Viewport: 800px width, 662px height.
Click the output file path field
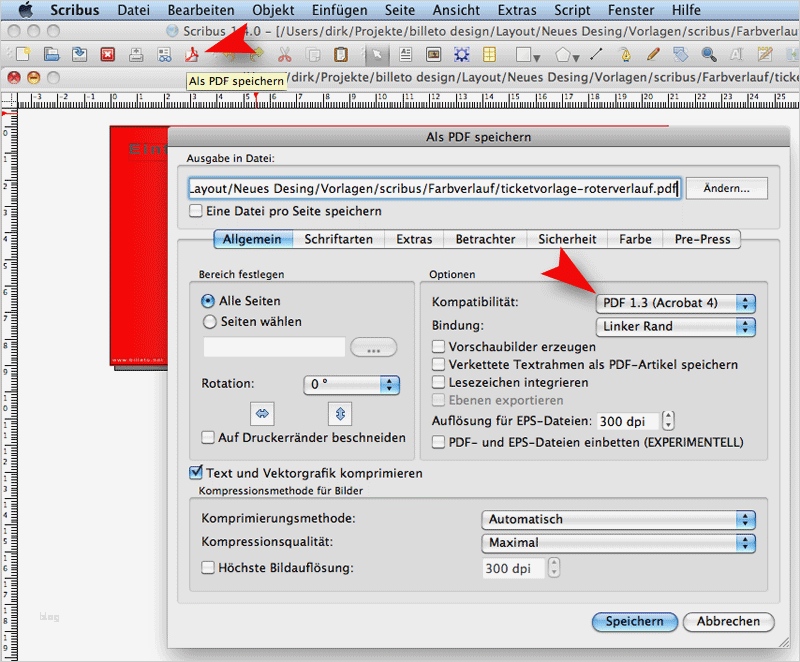click(x=435, y=189)
